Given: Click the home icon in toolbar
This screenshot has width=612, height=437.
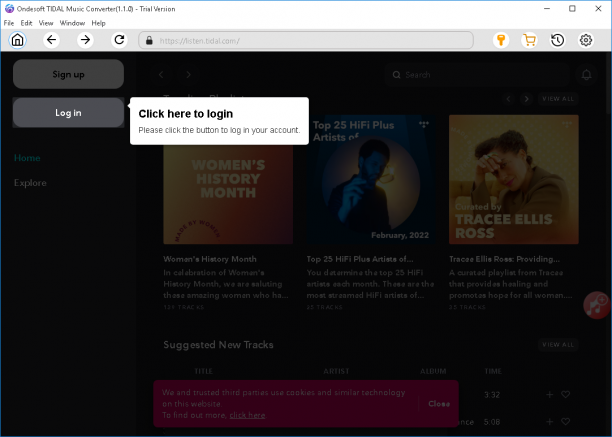Looking at the screenshot, I should [x=18, y=40].
